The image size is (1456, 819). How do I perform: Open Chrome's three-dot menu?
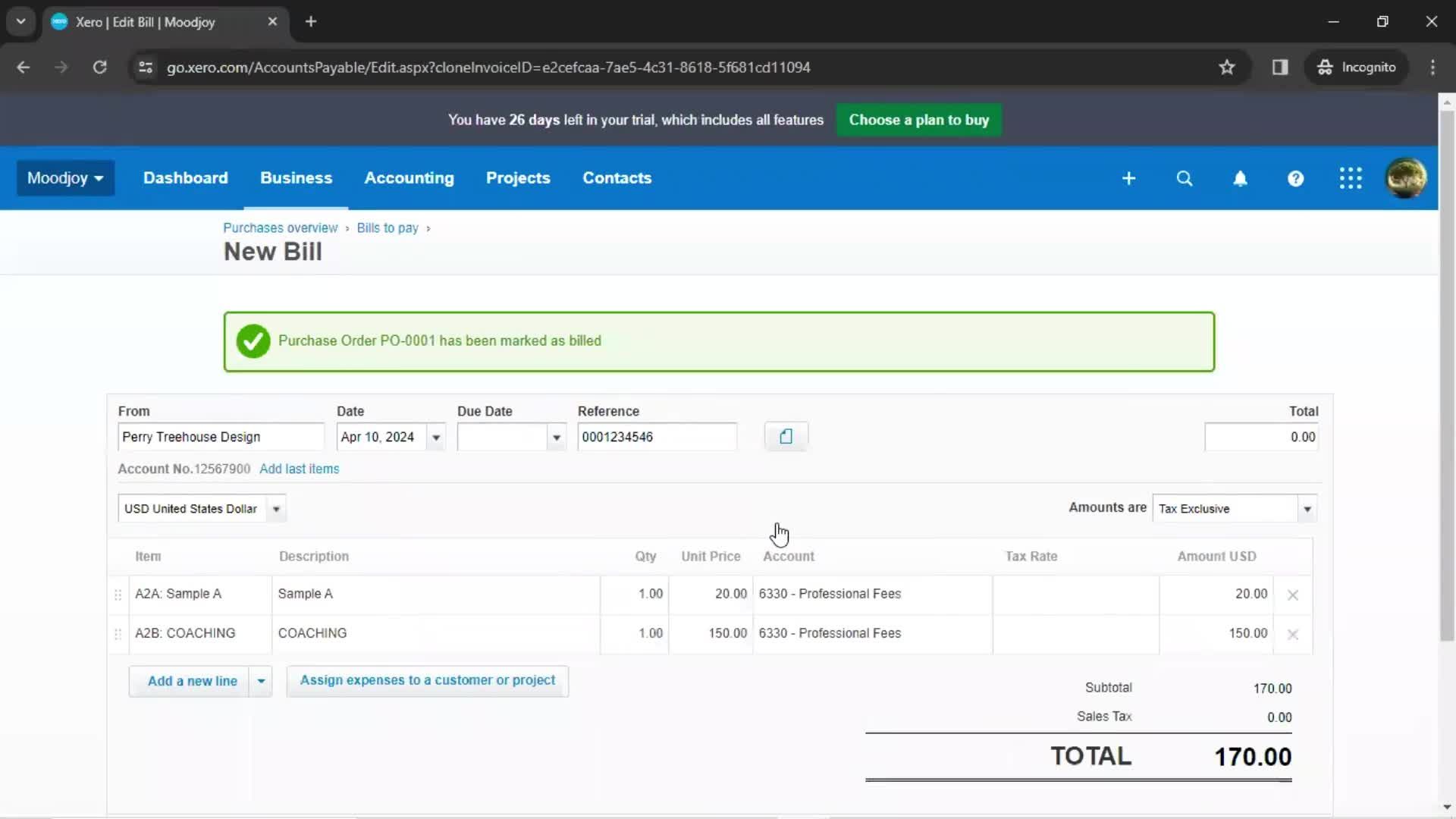point(1432,67)
